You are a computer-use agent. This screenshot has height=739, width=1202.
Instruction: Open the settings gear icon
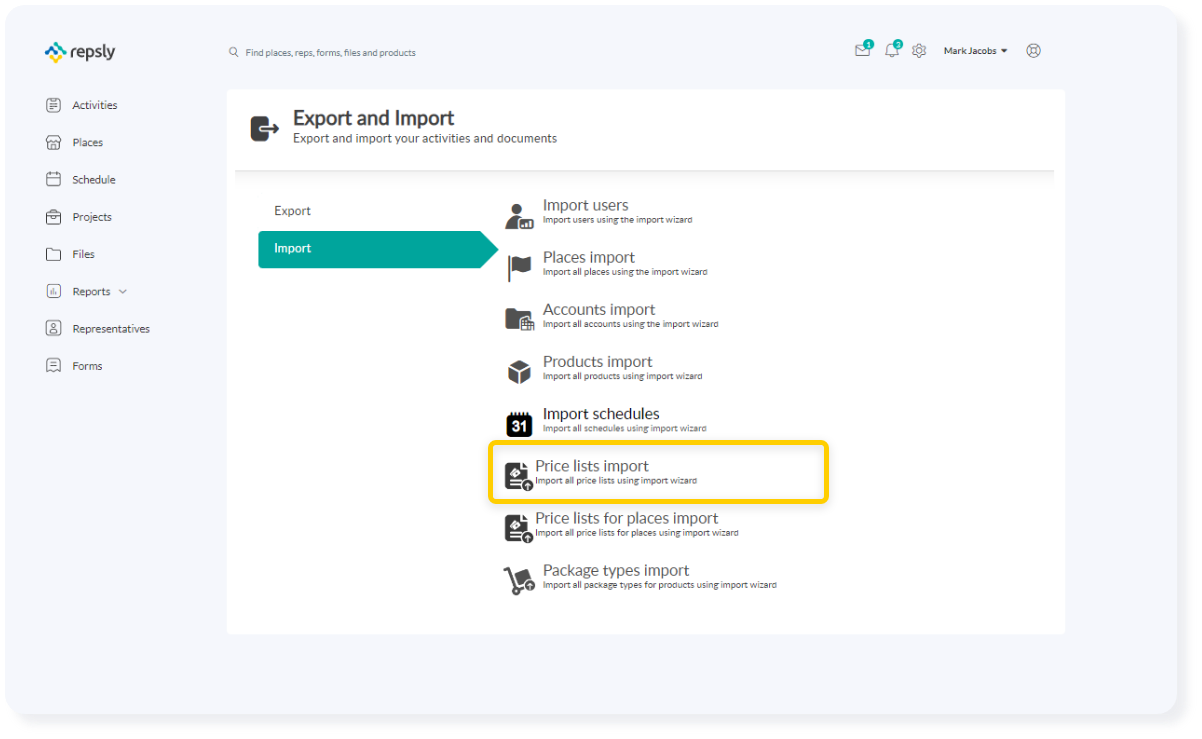click(919, 51)
